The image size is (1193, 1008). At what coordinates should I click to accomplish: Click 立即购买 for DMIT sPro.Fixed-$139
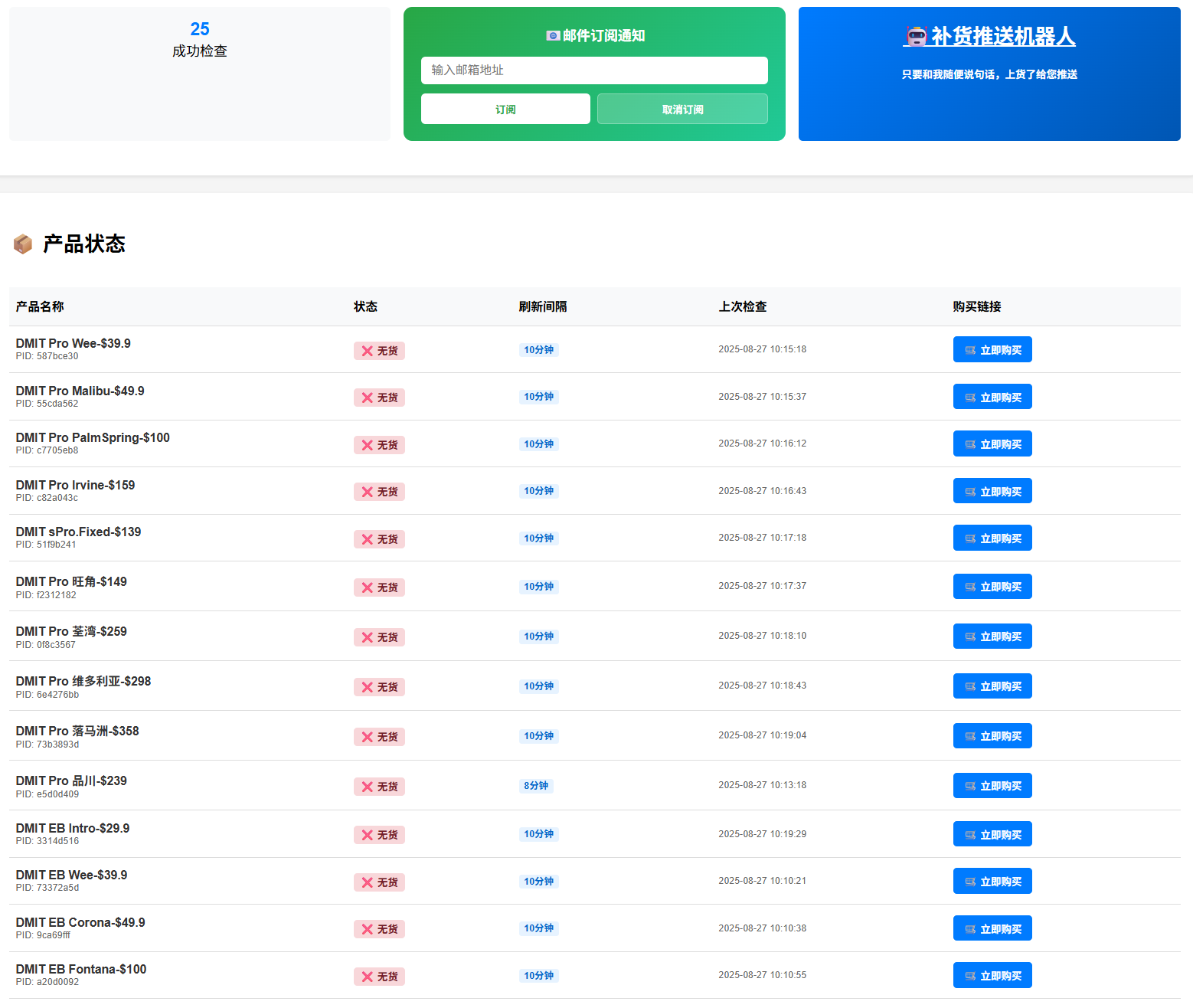[992, 538]
